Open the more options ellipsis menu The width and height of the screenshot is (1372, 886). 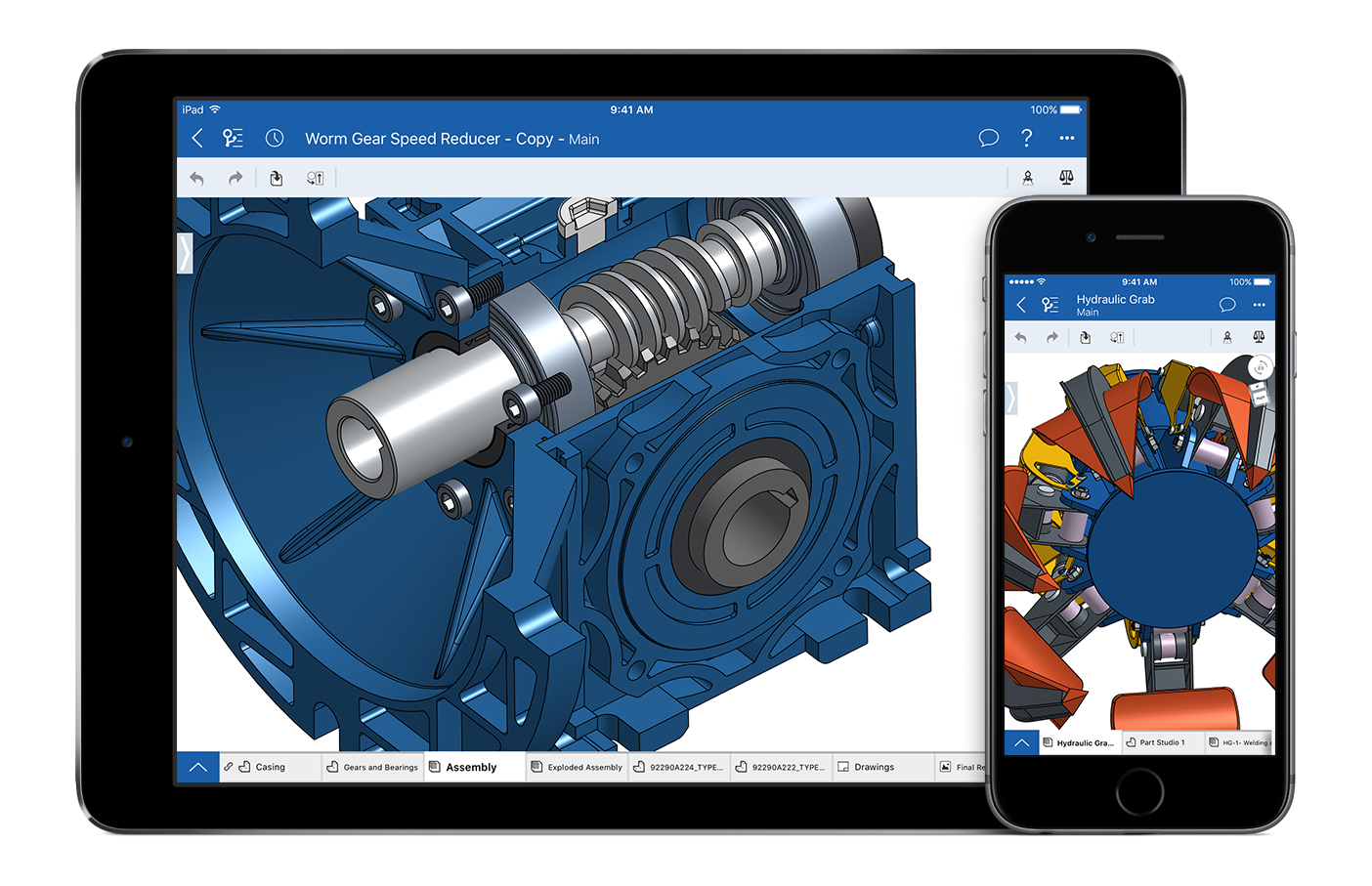(1066, 138)
